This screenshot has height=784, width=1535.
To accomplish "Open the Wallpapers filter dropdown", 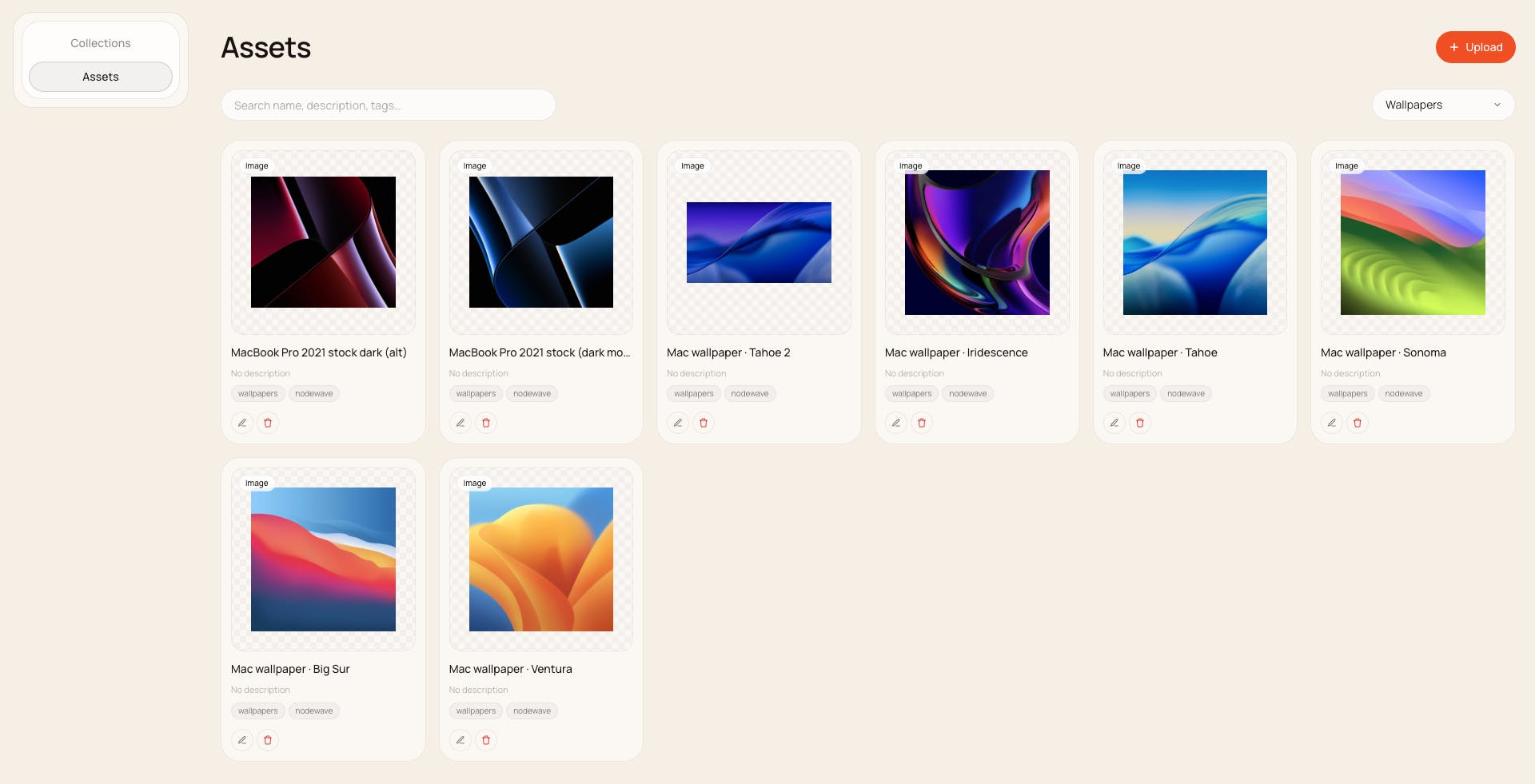I will (1443, 105).
